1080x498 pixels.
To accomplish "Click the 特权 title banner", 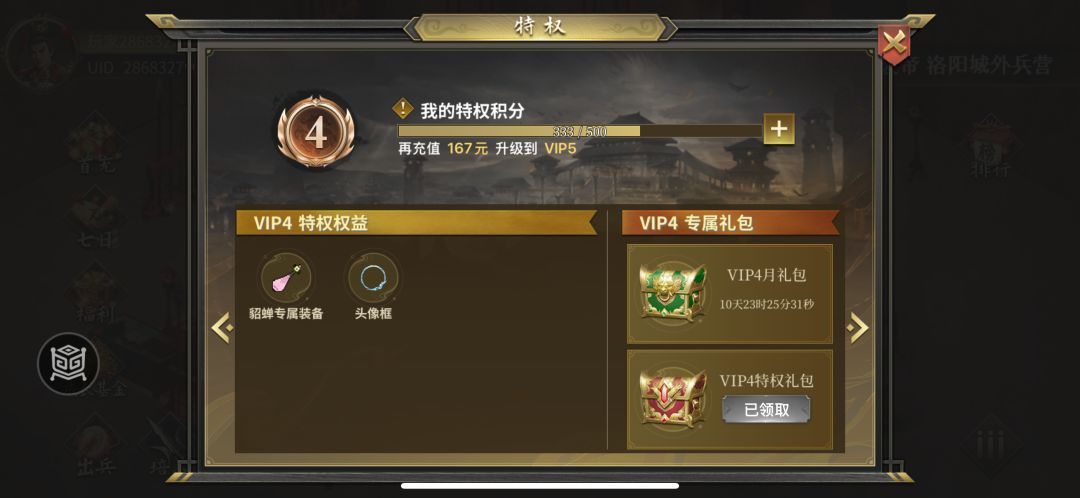I will 540,28.
